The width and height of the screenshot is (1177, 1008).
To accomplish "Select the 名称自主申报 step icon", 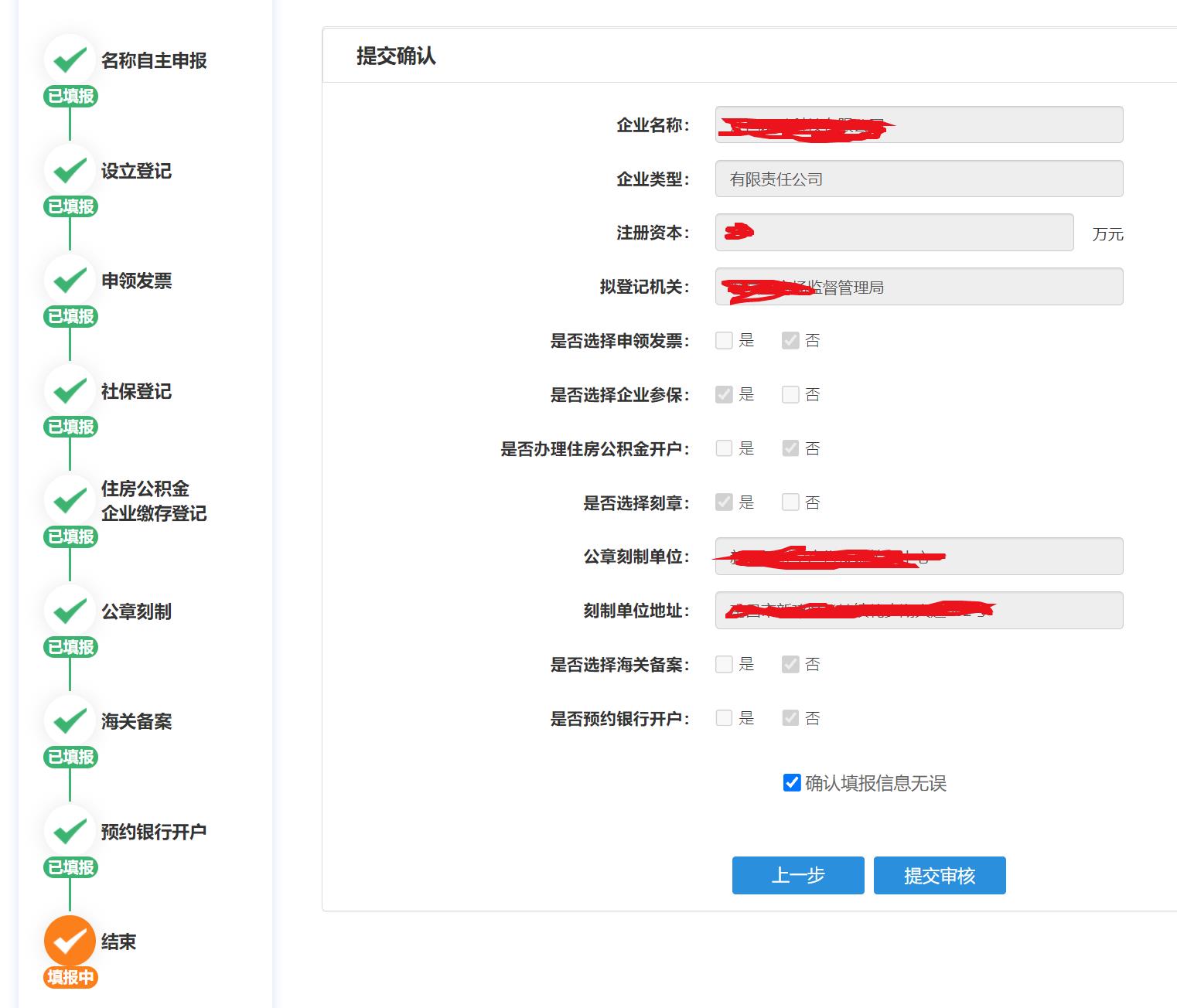I will tap(70, 60).
